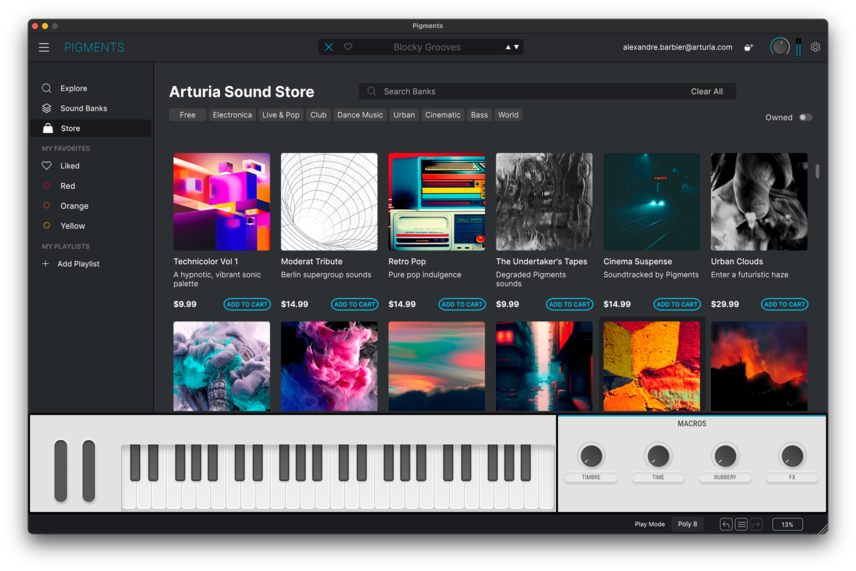Image resolution: width=856 pixels, height=571 pixels.
Task: Click the undo arrow icon in the status bar
Action: (x=726, y=525)
